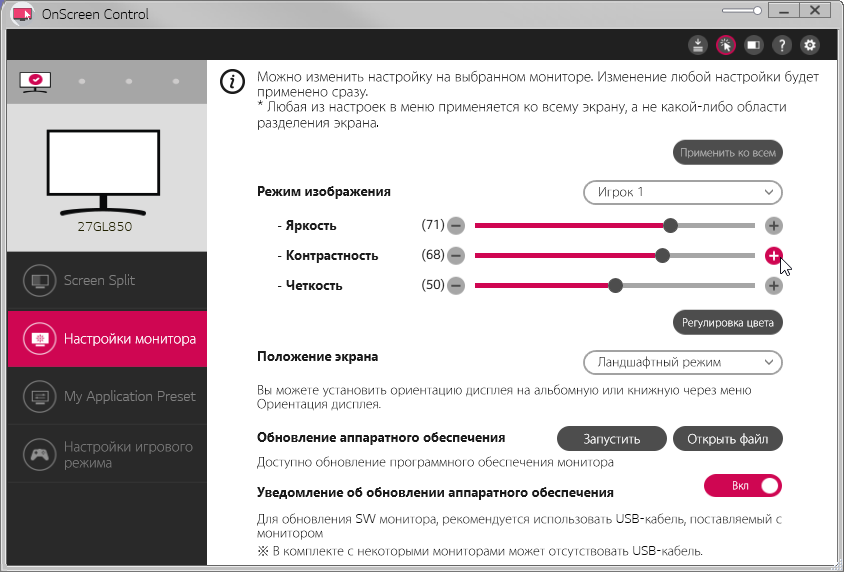The height and width of the screenshot is (572, 844).
Task: Click the Режим изображения label
Action: (324, 192)
